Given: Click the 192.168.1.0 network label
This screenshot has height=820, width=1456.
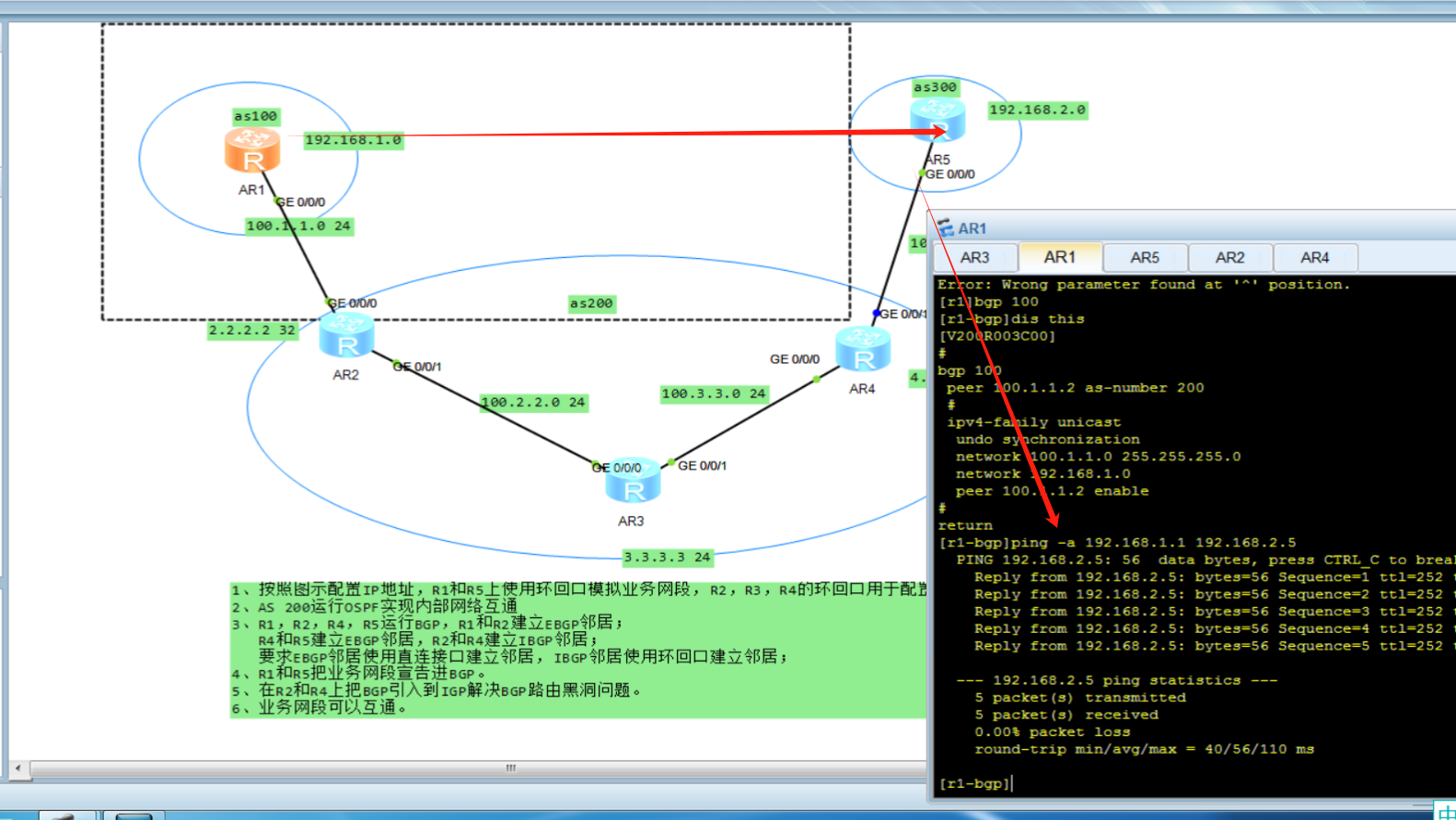Looking at the screenshot, I should [x=354, y=140].
